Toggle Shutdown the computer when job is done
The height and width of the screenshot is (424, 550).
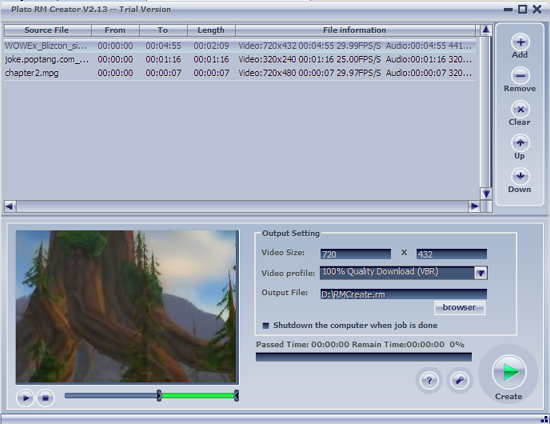266,325
